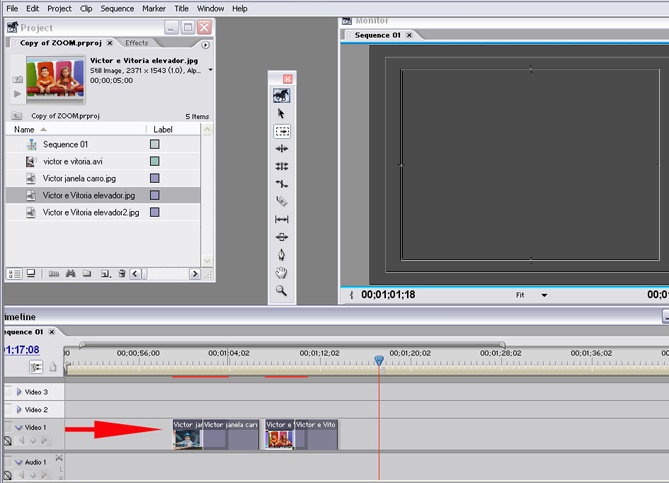Select the Selection arrow tool
669x483 pixels.
coord(282,113)
